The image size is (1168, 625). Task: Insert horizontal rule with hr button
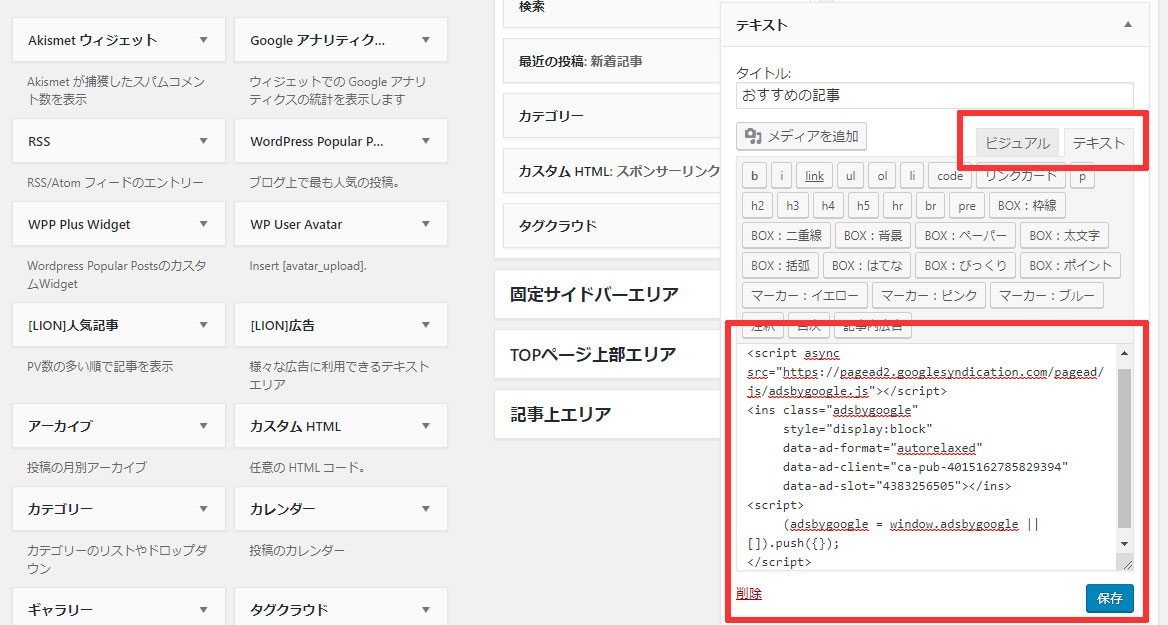[898, 206]
